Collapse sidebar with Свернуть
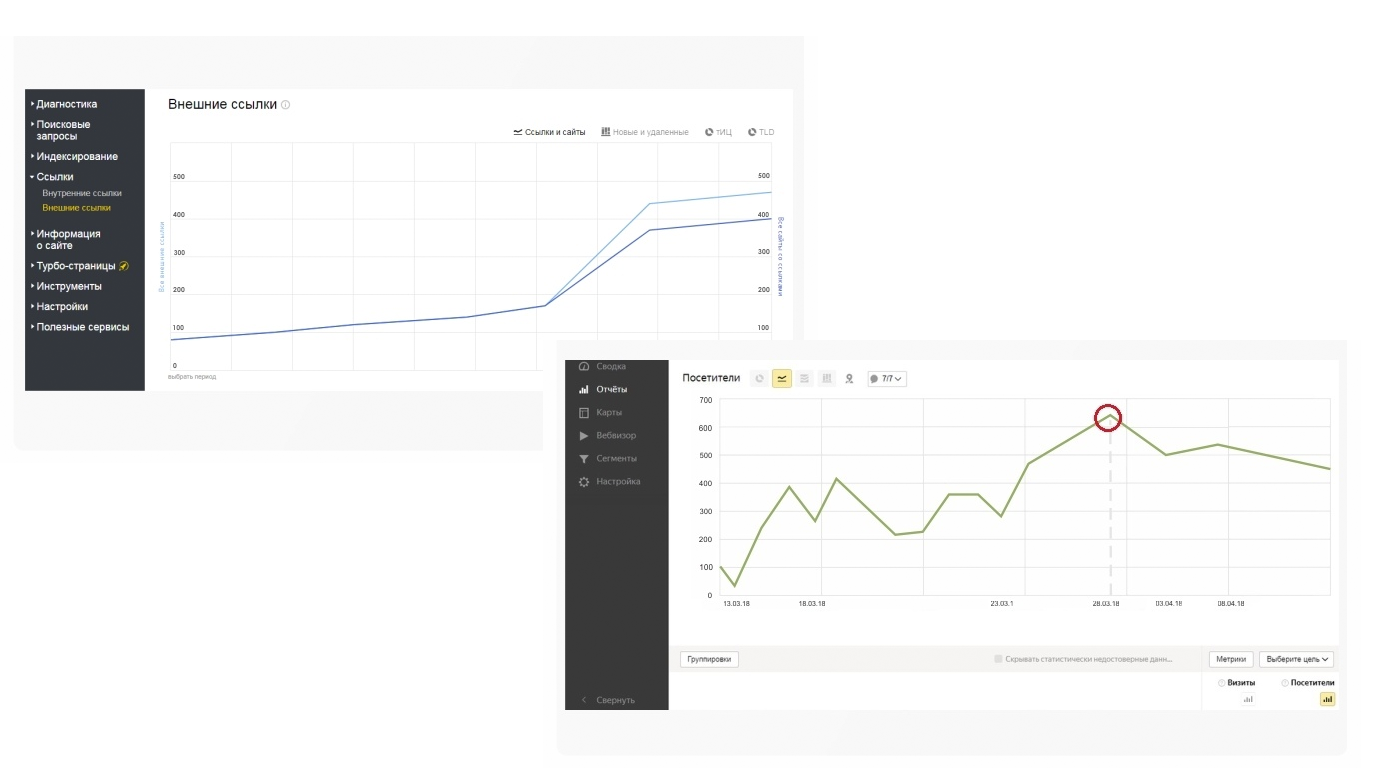Viewport: 1377px width, 768px height. 608,700
